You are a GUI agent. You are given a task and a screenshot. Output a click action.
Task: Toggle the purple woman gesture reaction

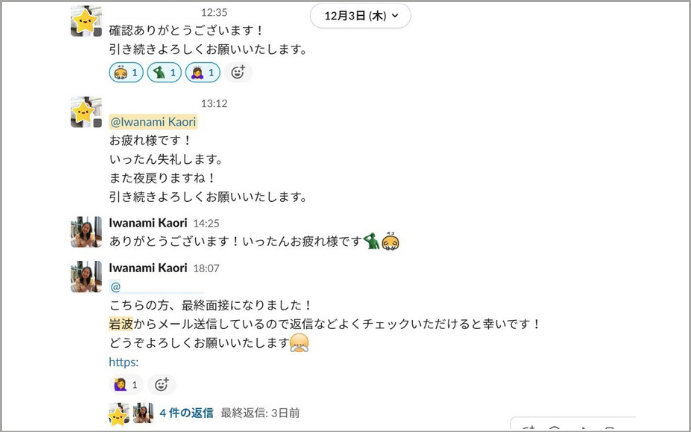coord(203,73)
